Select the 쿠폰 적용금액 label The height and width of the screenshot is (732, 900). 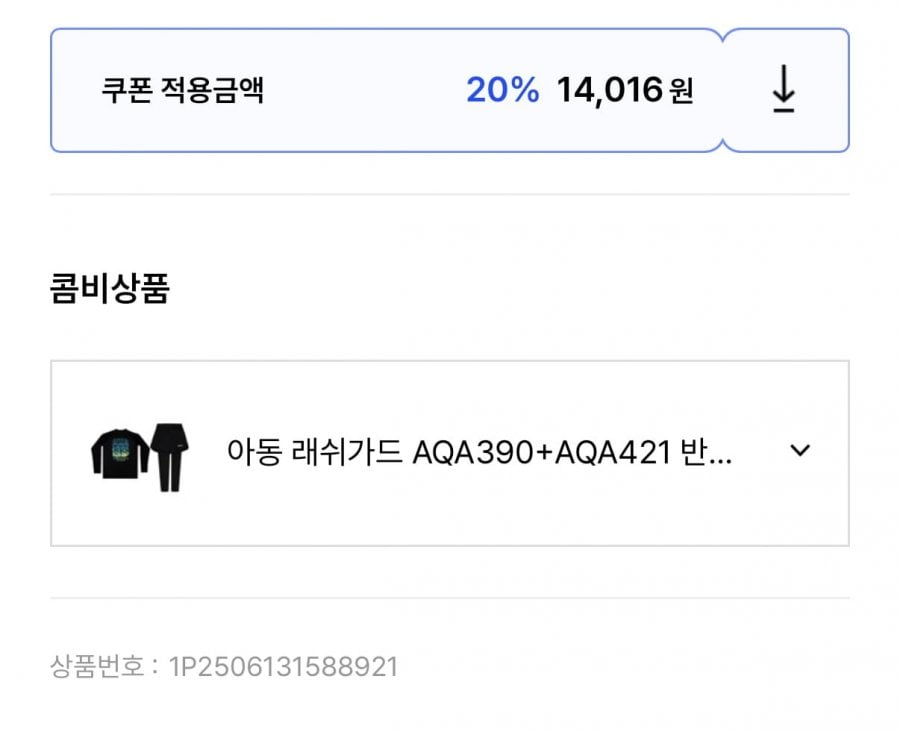pyautogui.click(x=183, y=90)
